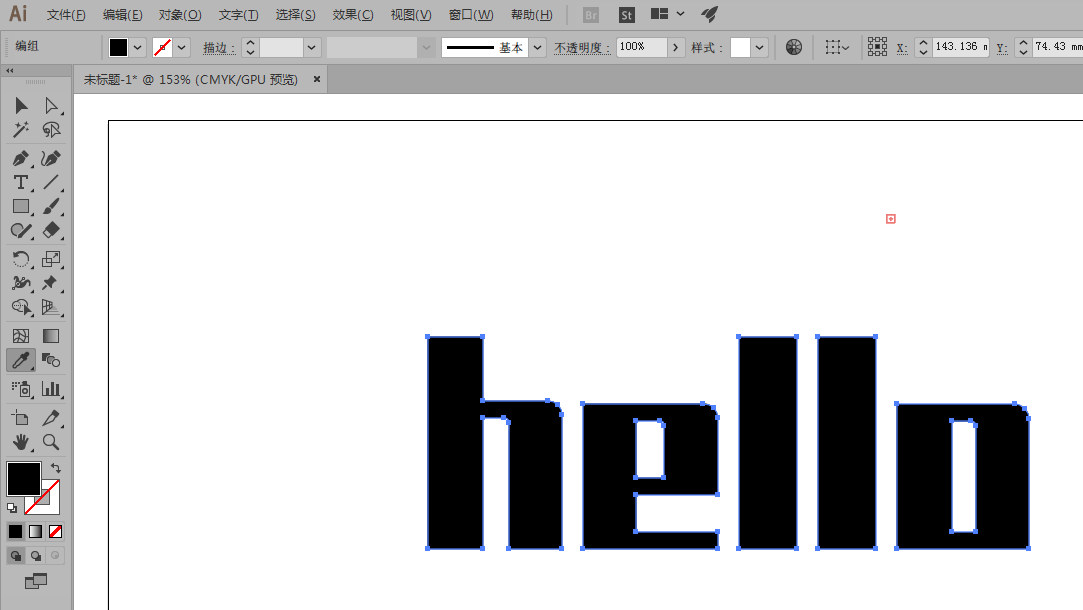Select the Eraser tool
The height and width of the screenshot is (610, 1083).
click(x=51, y=231)
